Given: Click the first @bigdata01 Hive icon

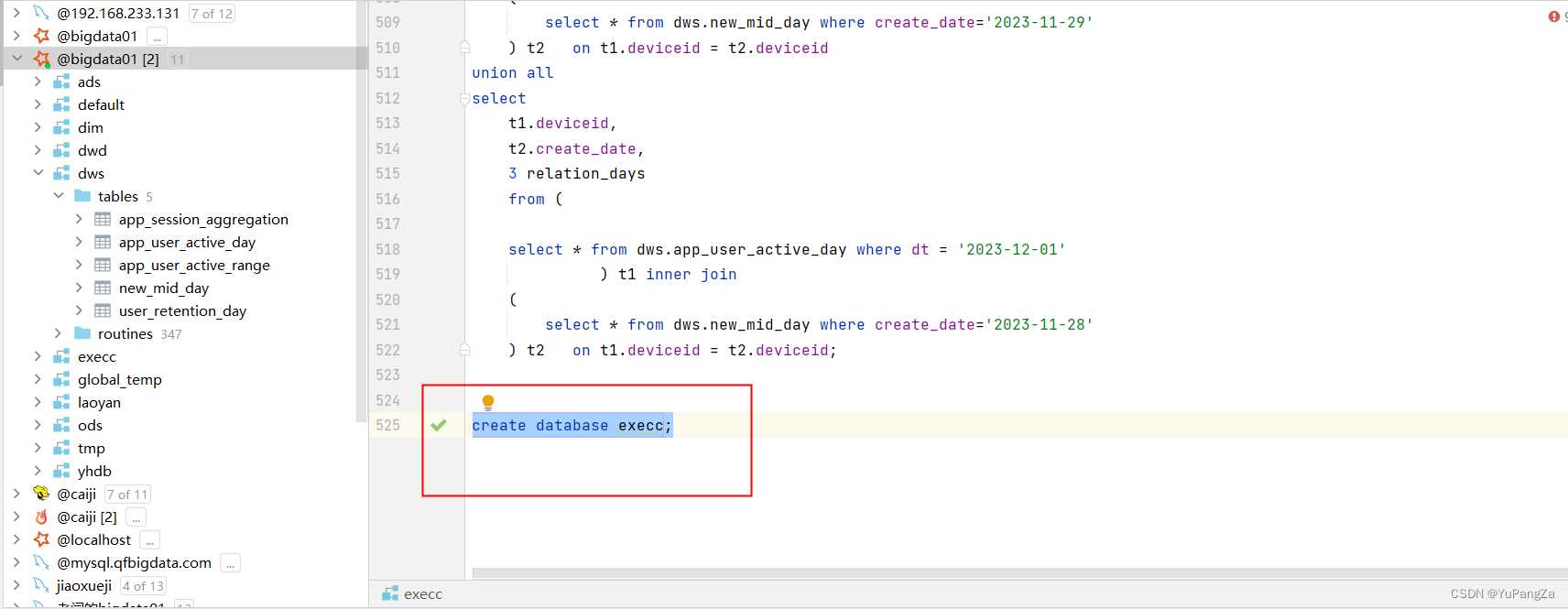Looking at the screenshot, I should tap(41, 36).
